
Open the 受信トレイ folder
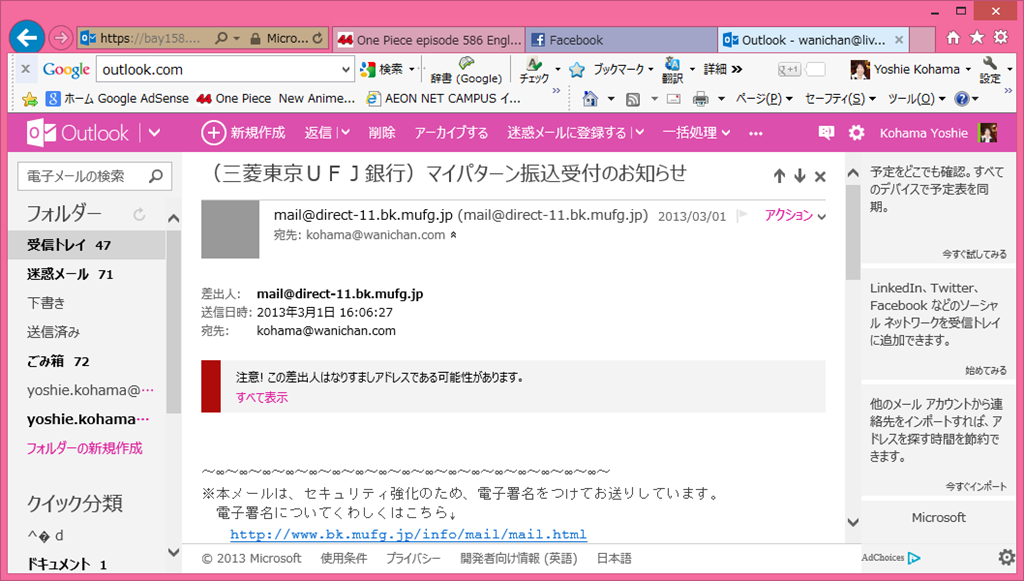87,245
